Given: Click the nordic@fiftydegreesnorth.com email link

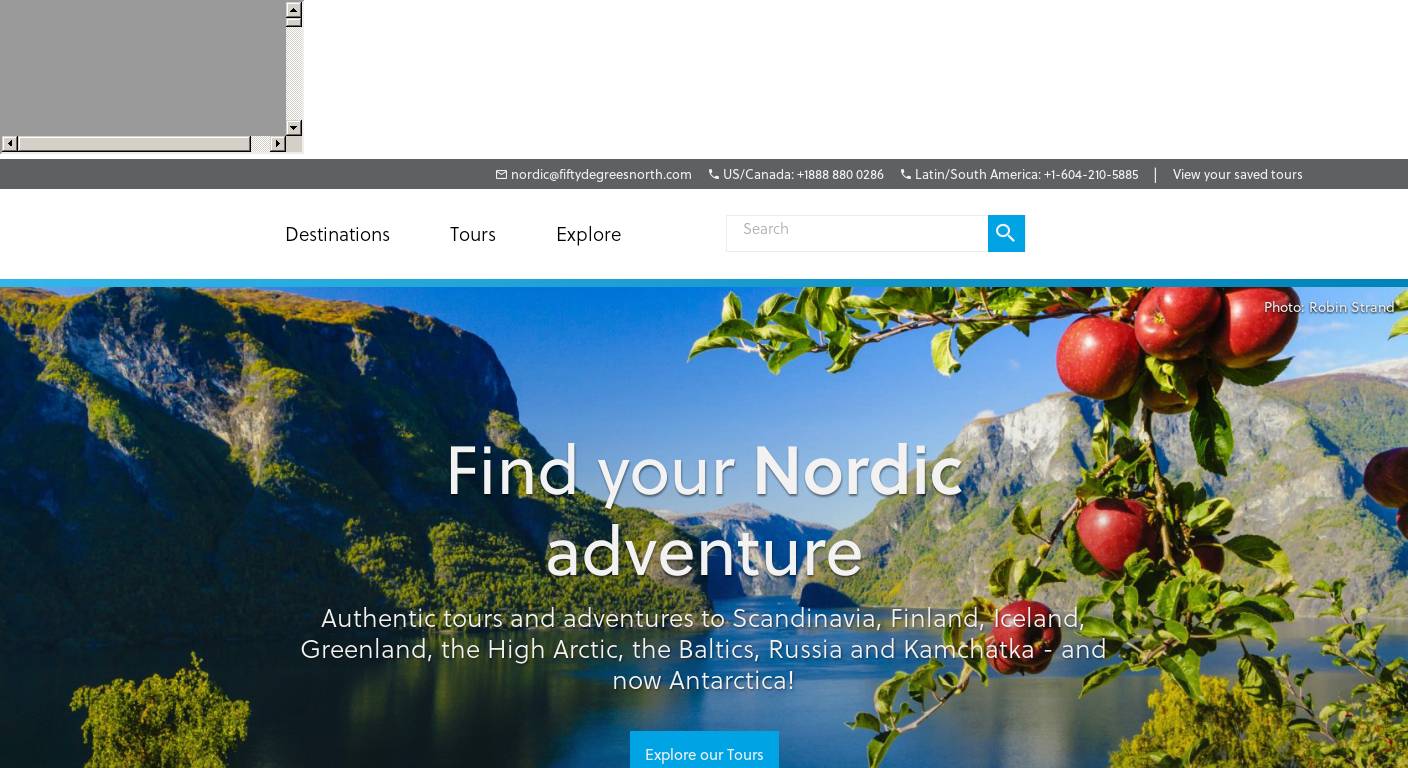Looking at the screenshot, I should tap(601, 175).
